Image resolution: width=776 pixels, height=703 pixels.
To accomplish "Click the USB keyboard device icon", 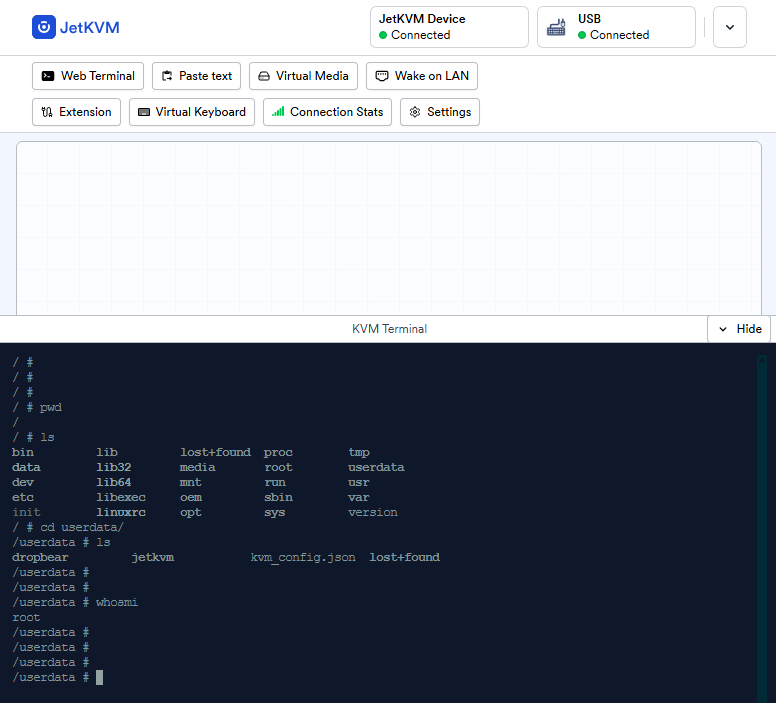I will 556,27.
